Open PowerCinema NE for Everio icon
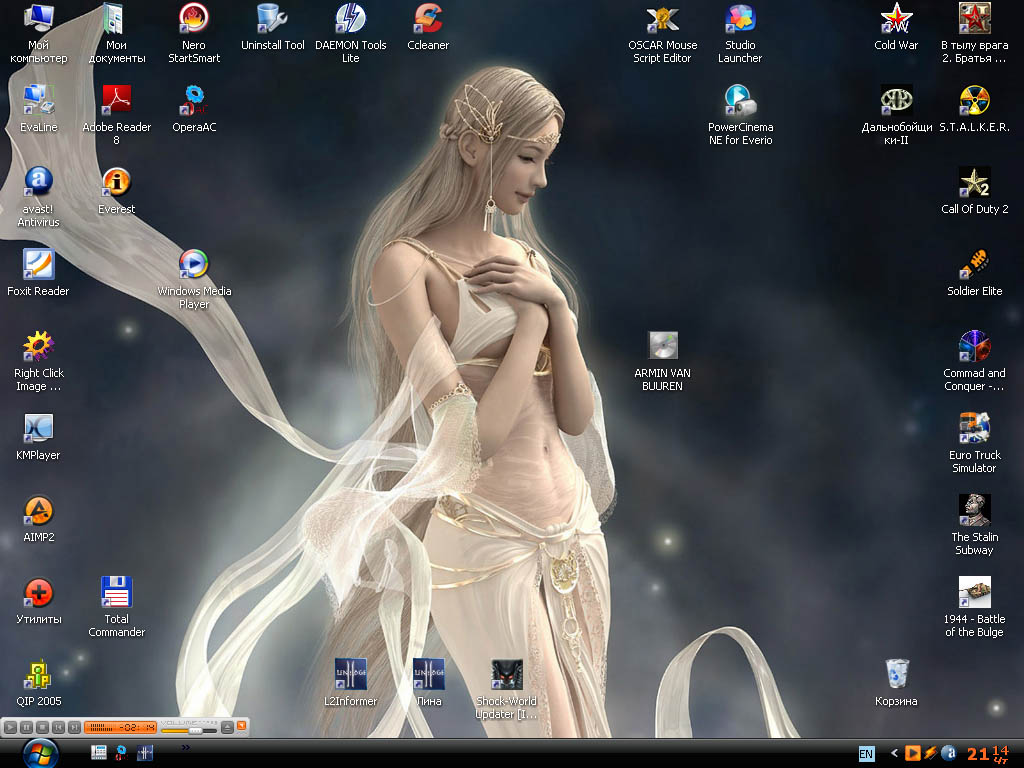 tap(740, 115)
